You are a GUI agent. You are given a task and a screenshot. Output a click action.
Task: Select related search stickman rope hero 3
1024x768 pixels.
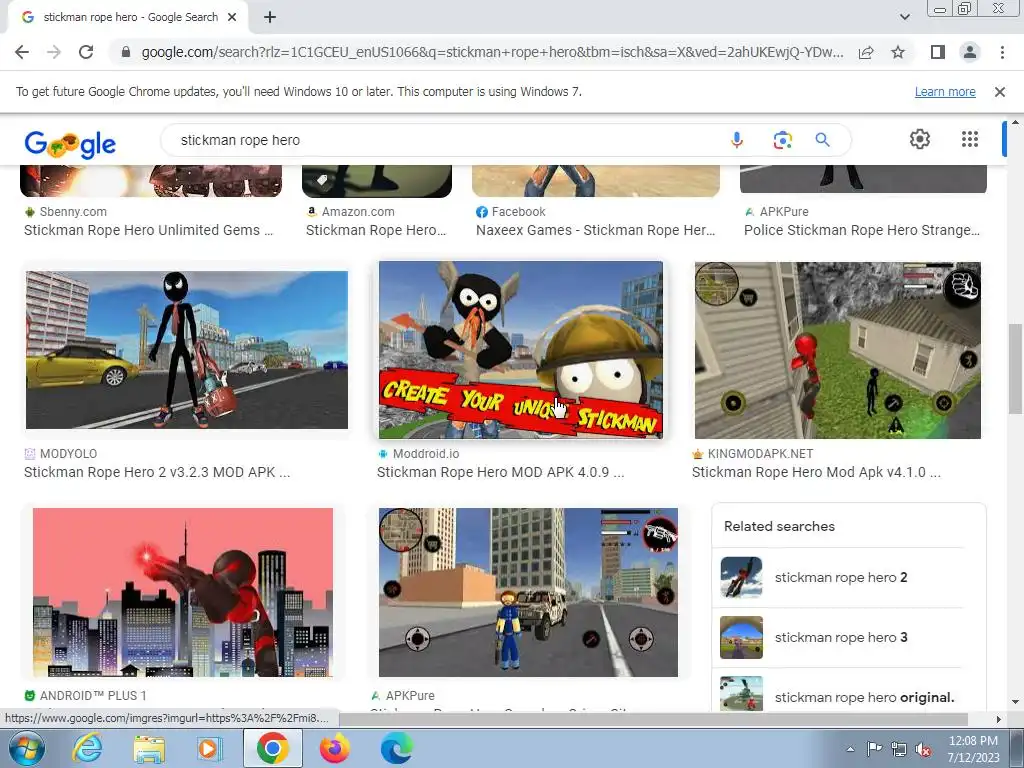coord(842,637)
